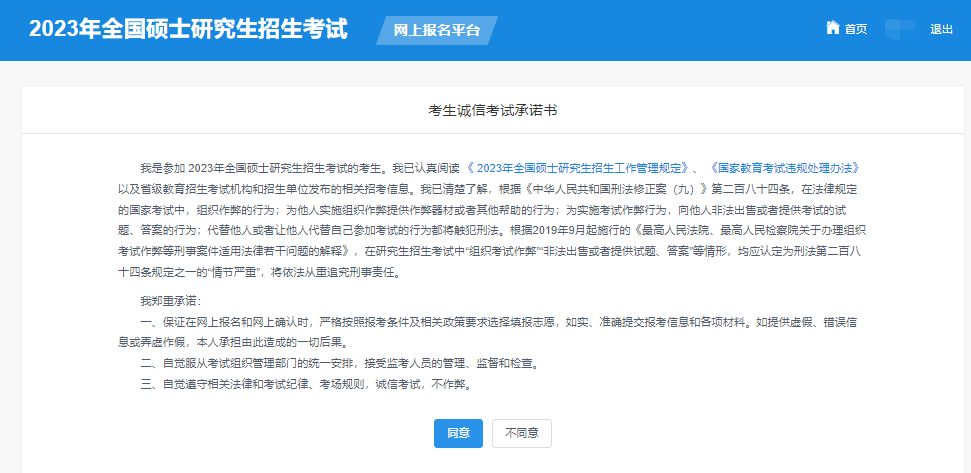
Task: Click the 2023年全国硕士研究生招生考试 site title
Action: tap(188, 29)
